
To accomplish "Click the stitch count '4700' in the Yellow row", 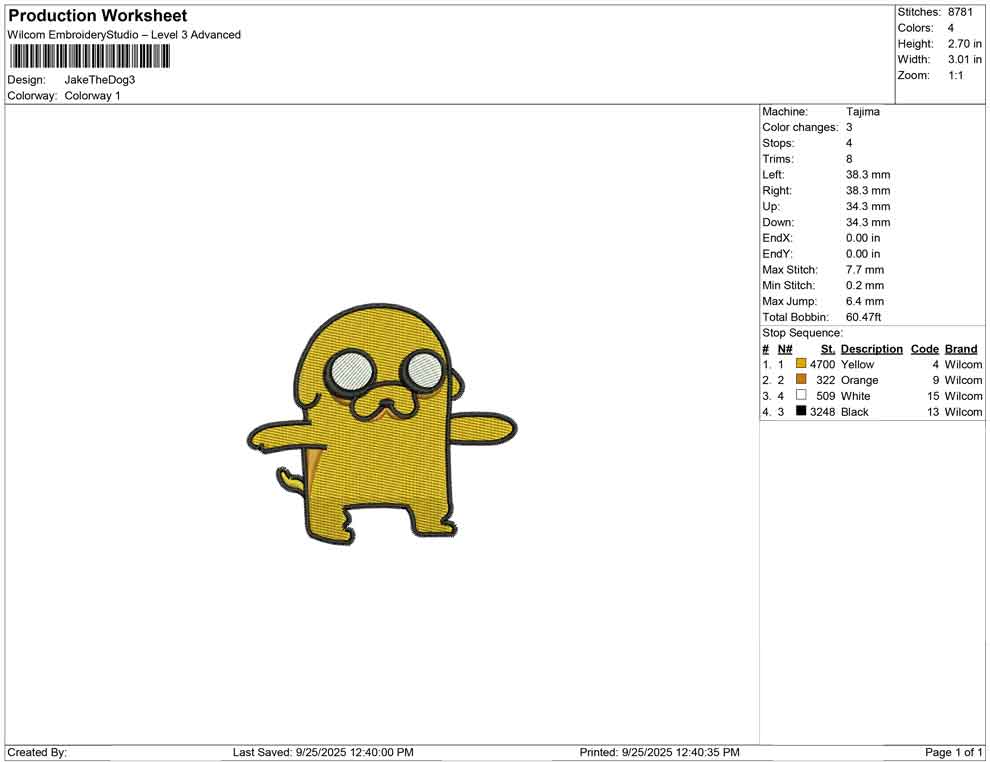I will [823, 364].
